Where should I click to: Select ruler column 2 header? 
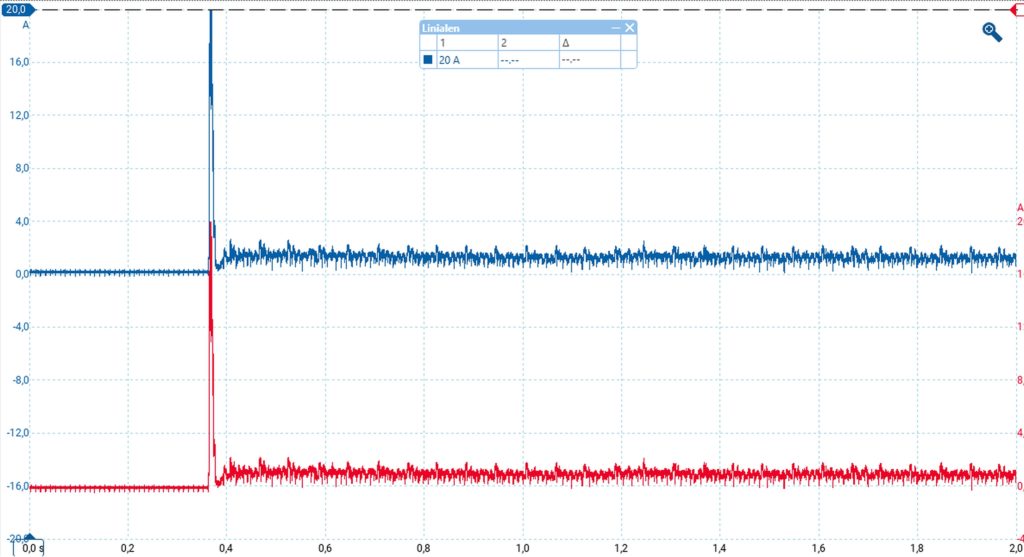(526, 43)
